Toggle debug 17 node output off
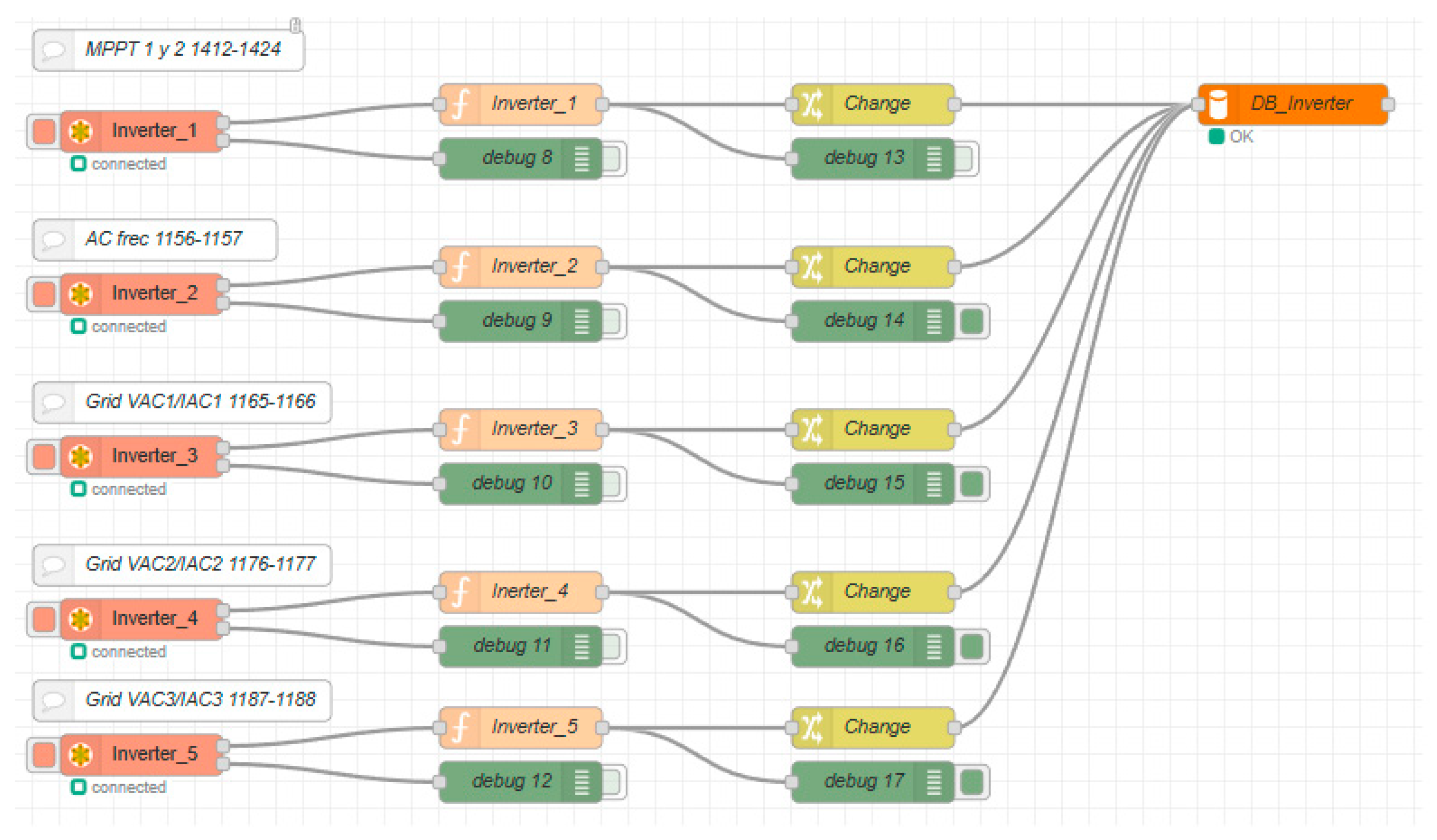 (x=972, y=782)
